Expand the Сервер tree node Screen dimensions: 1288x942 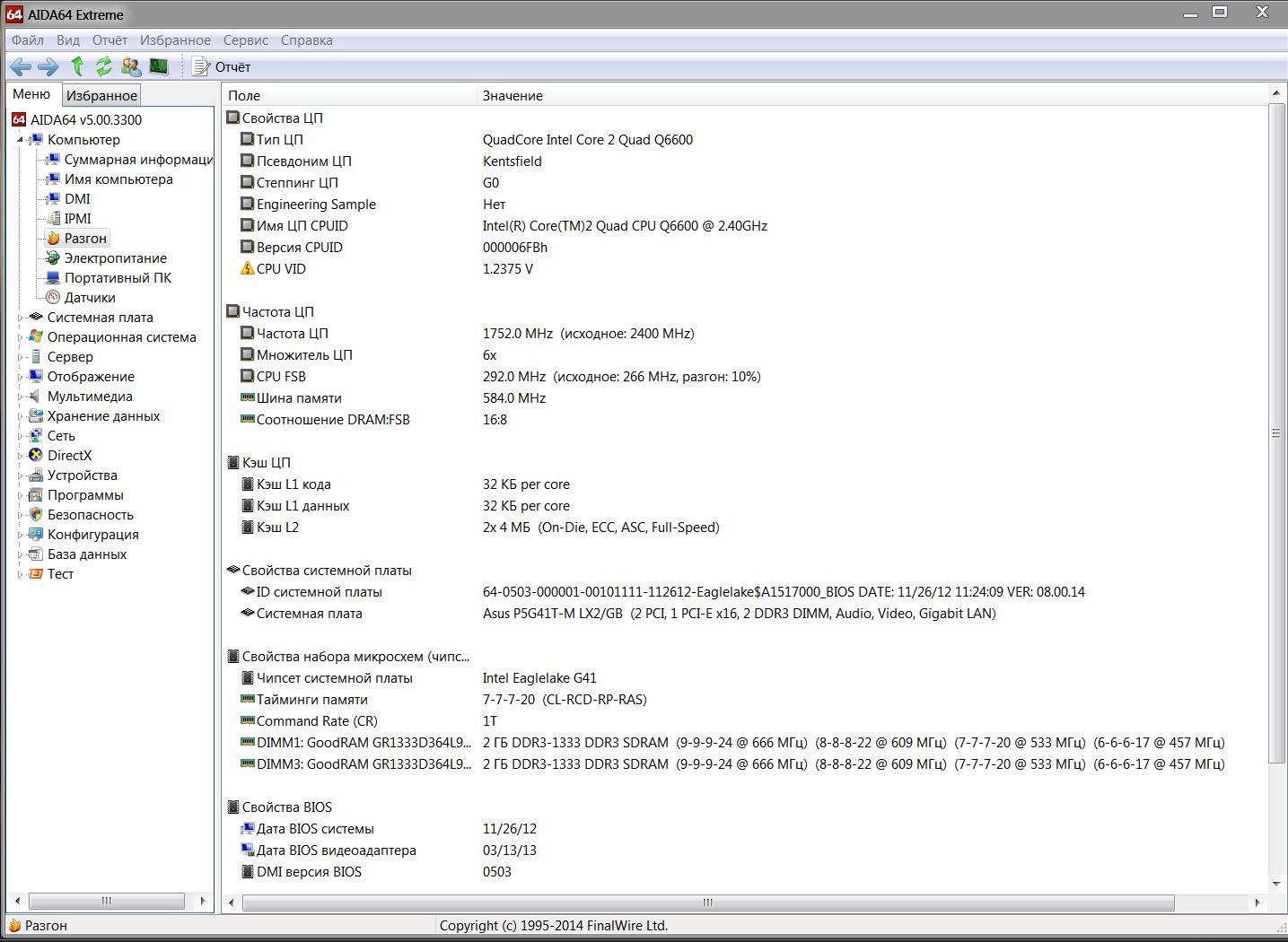(x=20, y=357)
